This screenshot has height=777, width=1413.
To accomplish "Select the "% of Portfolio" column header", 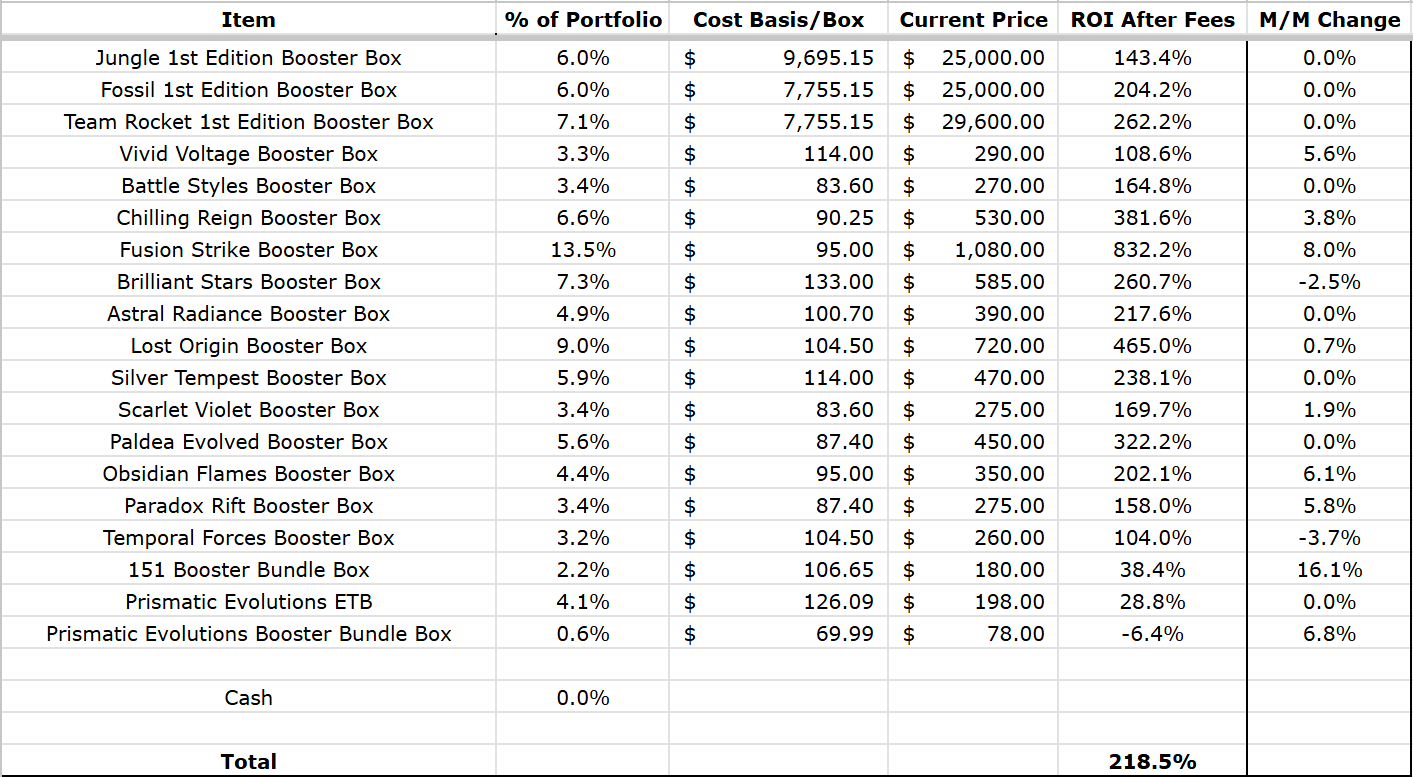I will tap(583, 20).
